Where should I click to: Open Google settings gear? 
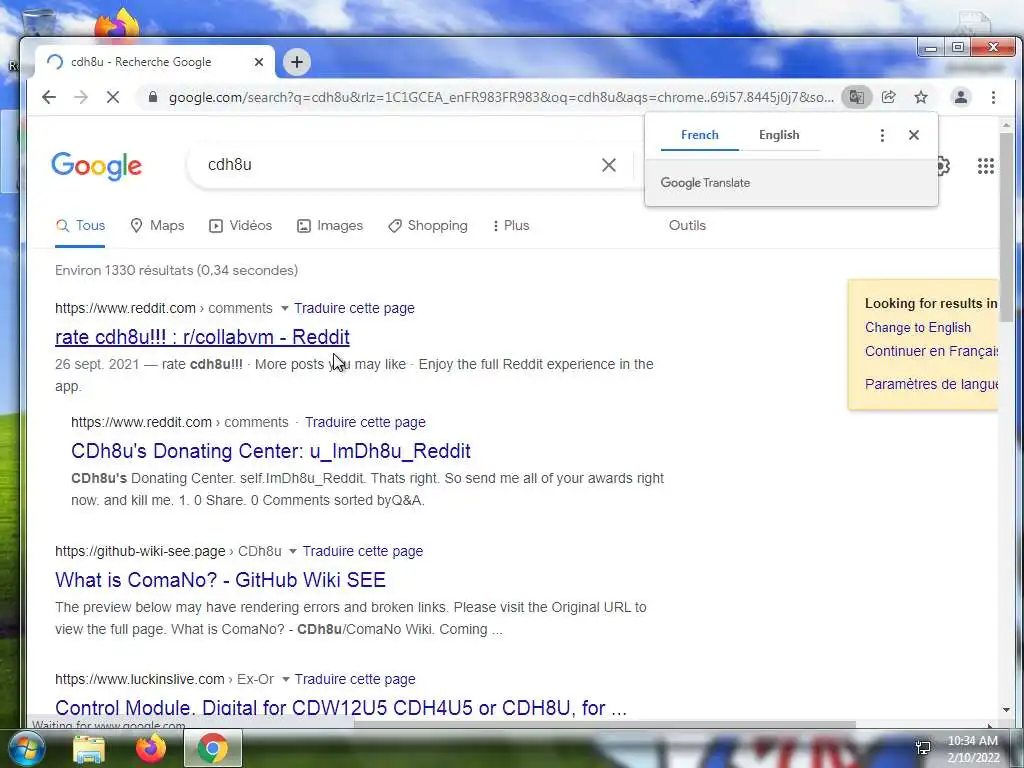(x=944, y=167)
